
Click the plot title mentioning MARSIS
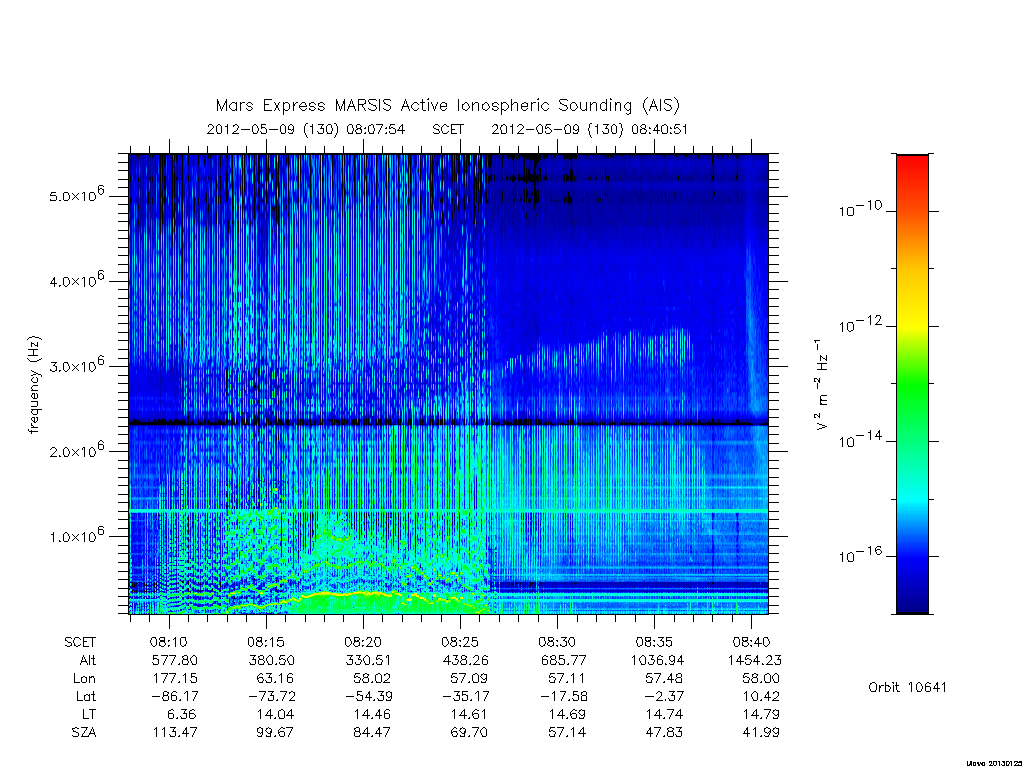tap(447, 105)
